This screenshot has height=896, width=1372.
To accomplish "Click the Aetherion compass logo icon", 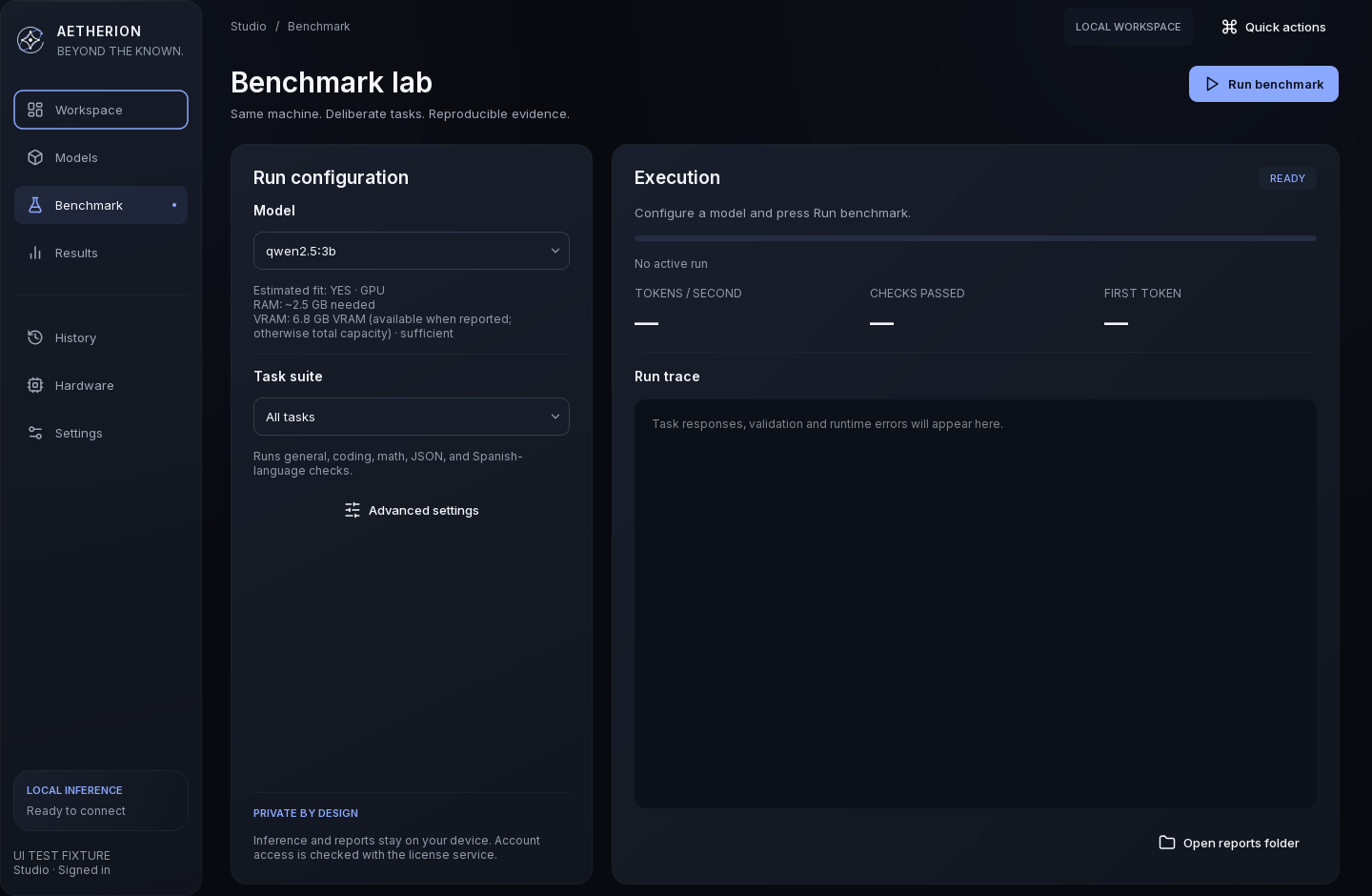I will pos(30,40).
